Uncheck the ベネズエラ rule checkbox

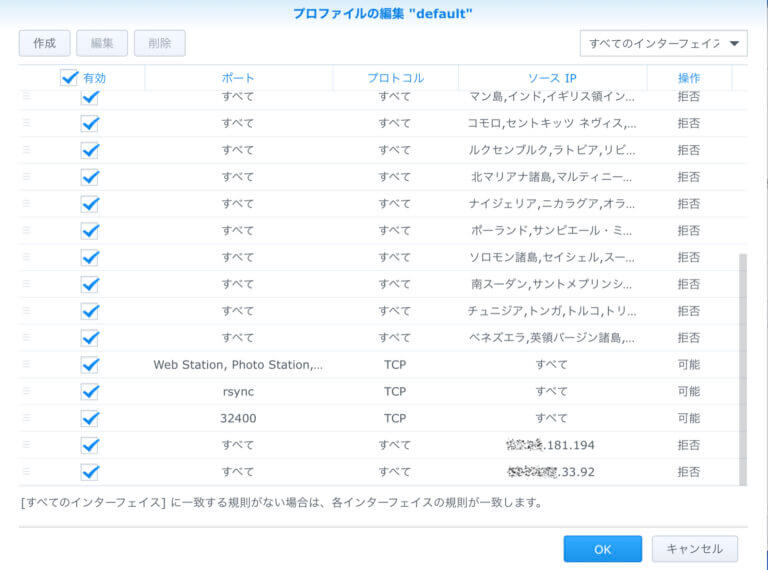[90, 338]
